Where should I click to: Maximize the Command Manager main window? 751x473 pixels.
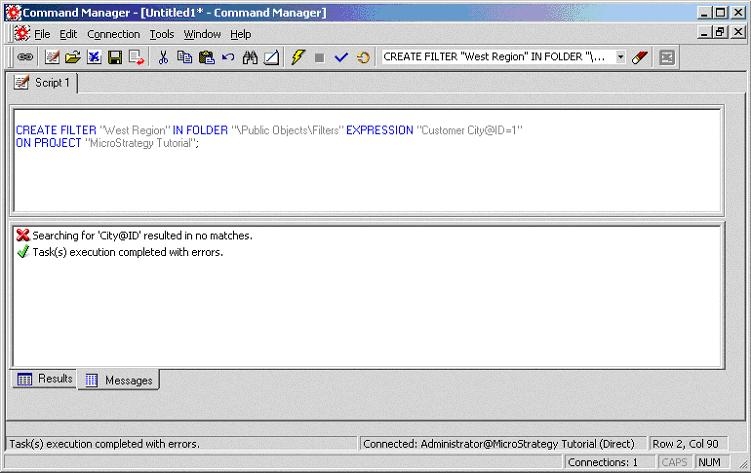720,12
